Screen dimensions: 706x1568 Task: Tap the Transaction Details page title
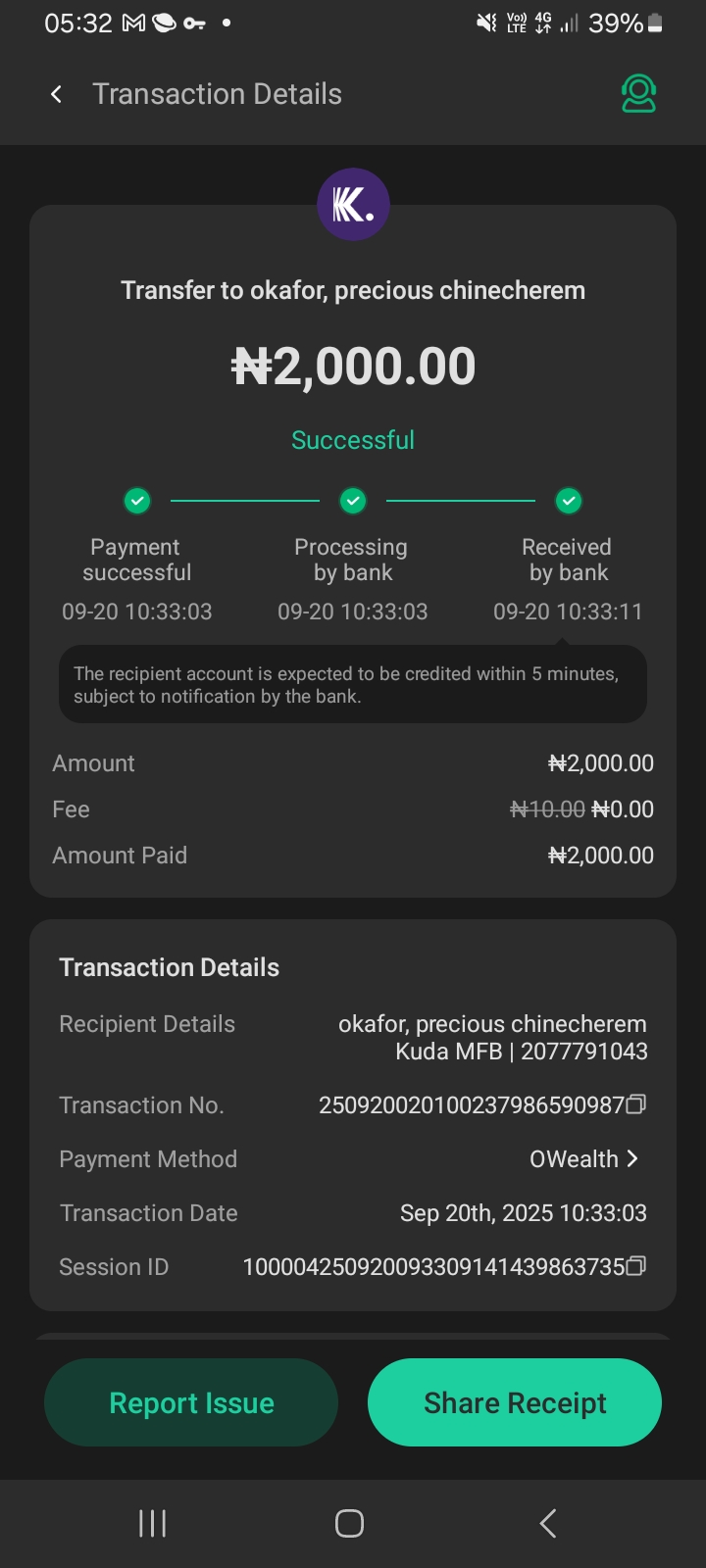[217, 94]
